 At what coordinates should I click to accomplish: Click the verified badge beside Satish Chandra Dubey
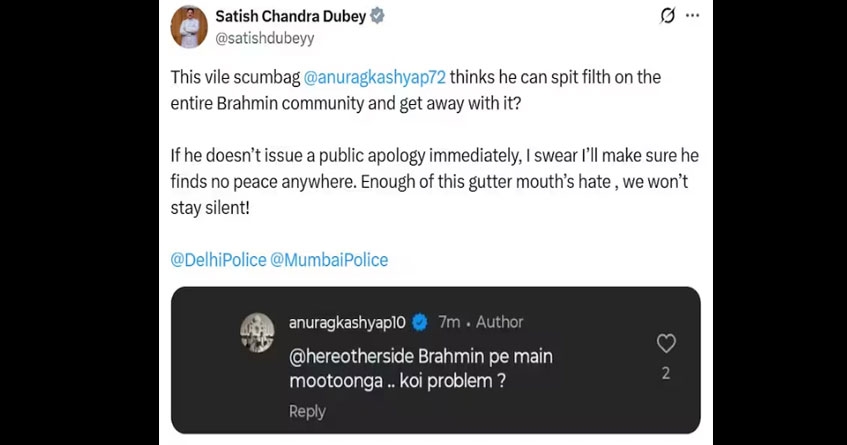click(x=378, y=17)
